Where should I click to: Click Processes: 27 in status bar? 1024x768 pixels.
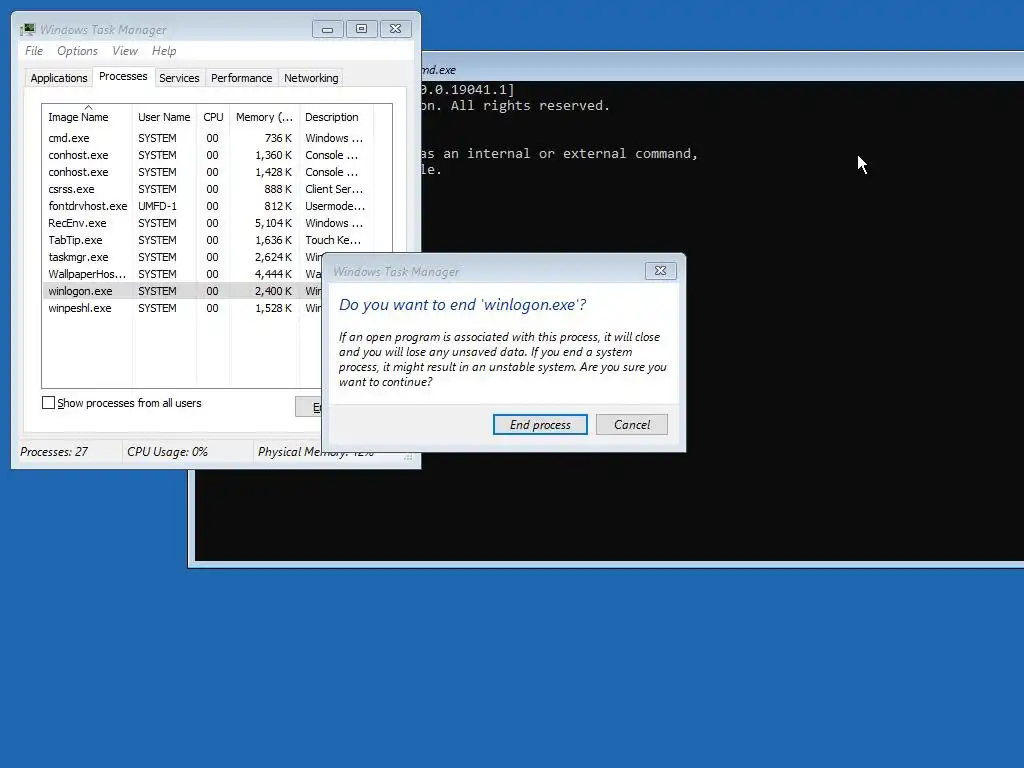54,452
